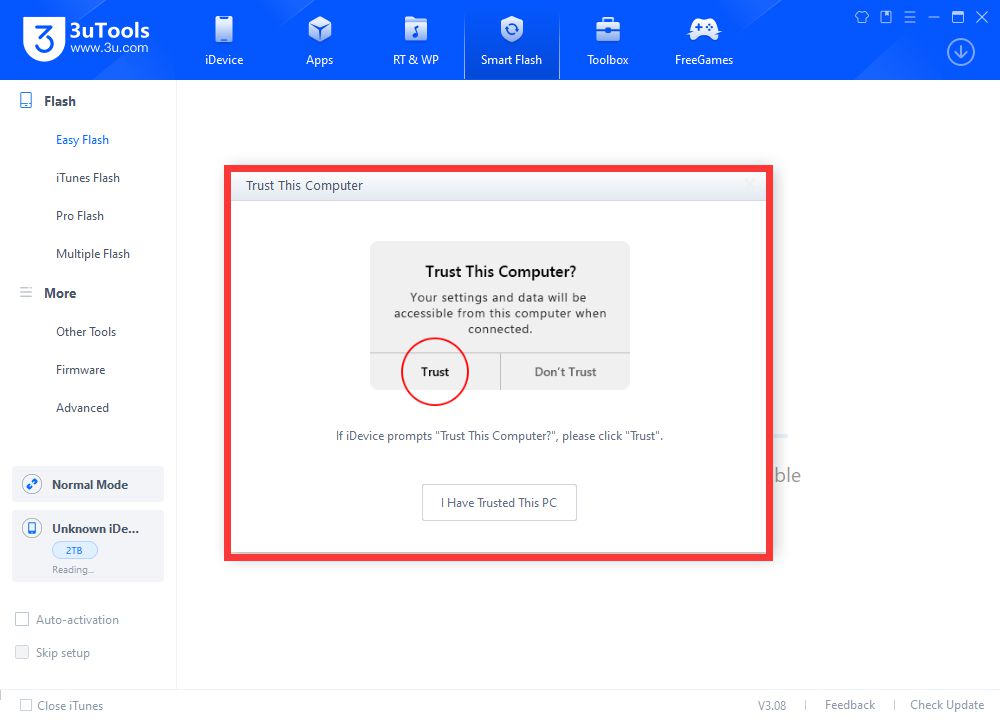Click the Flash section phone icon
Viewport: 1000px width, 720px height.
click(x=26, y=100)
